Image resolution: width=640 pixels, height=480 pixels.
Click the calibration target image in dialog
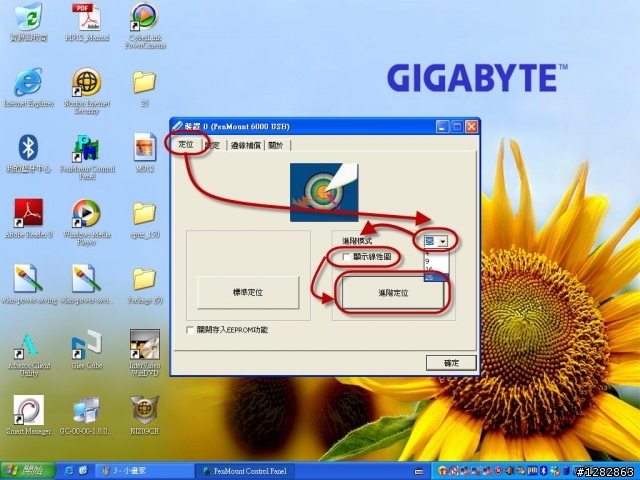324,192
